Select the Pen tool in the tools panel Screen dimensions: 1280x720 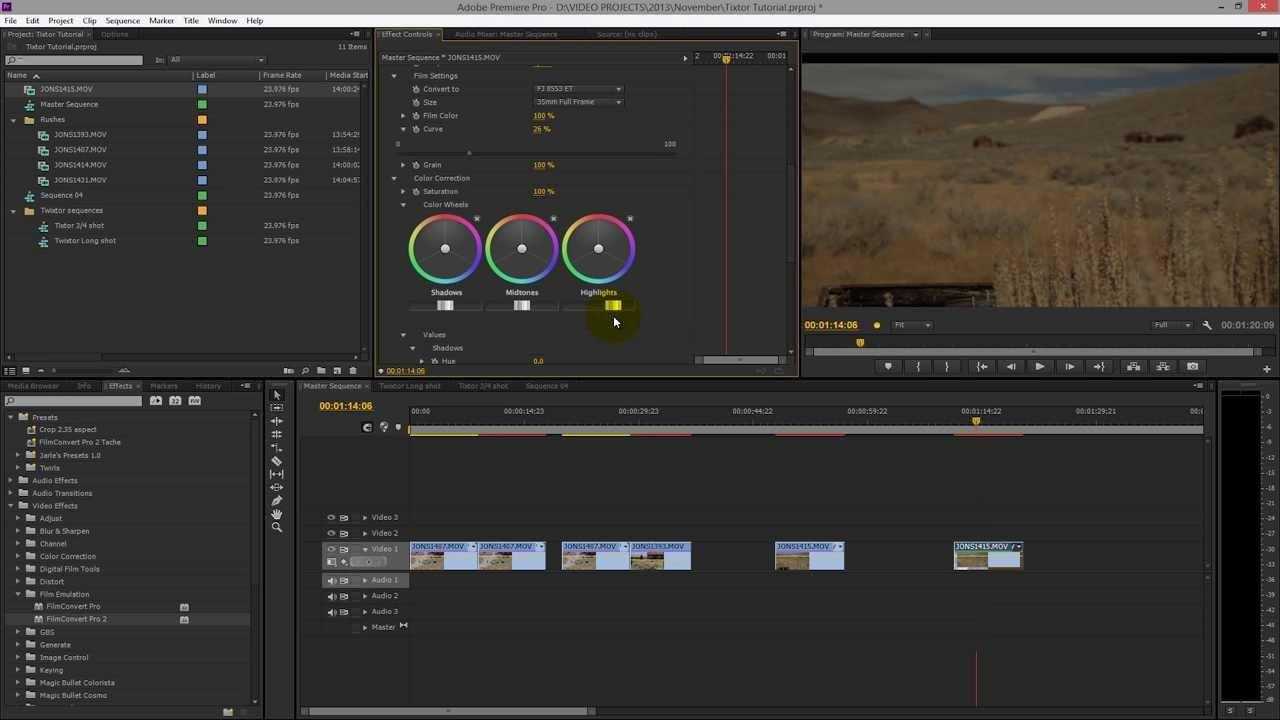[277, 501]
